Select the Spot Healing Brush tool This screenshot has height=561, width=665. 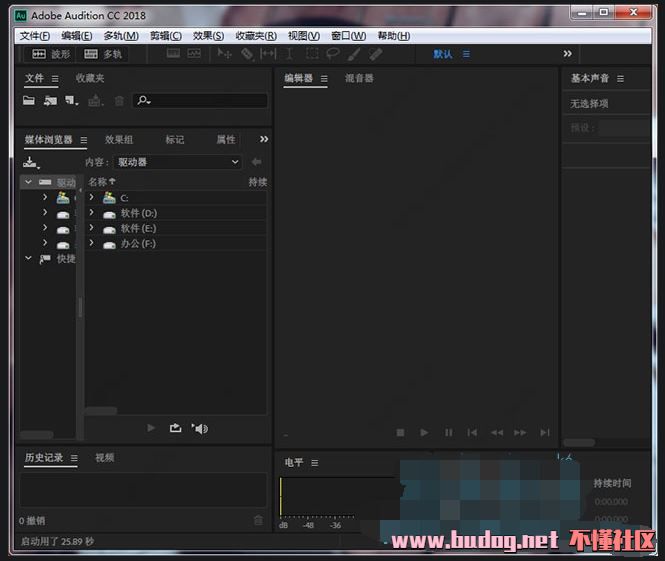[x=375, y=54]
